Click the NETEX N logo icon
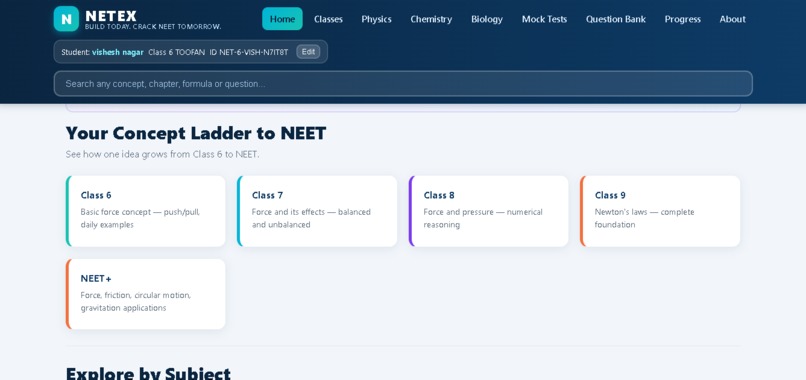This screenshot has width=806, height=380. 66,19
